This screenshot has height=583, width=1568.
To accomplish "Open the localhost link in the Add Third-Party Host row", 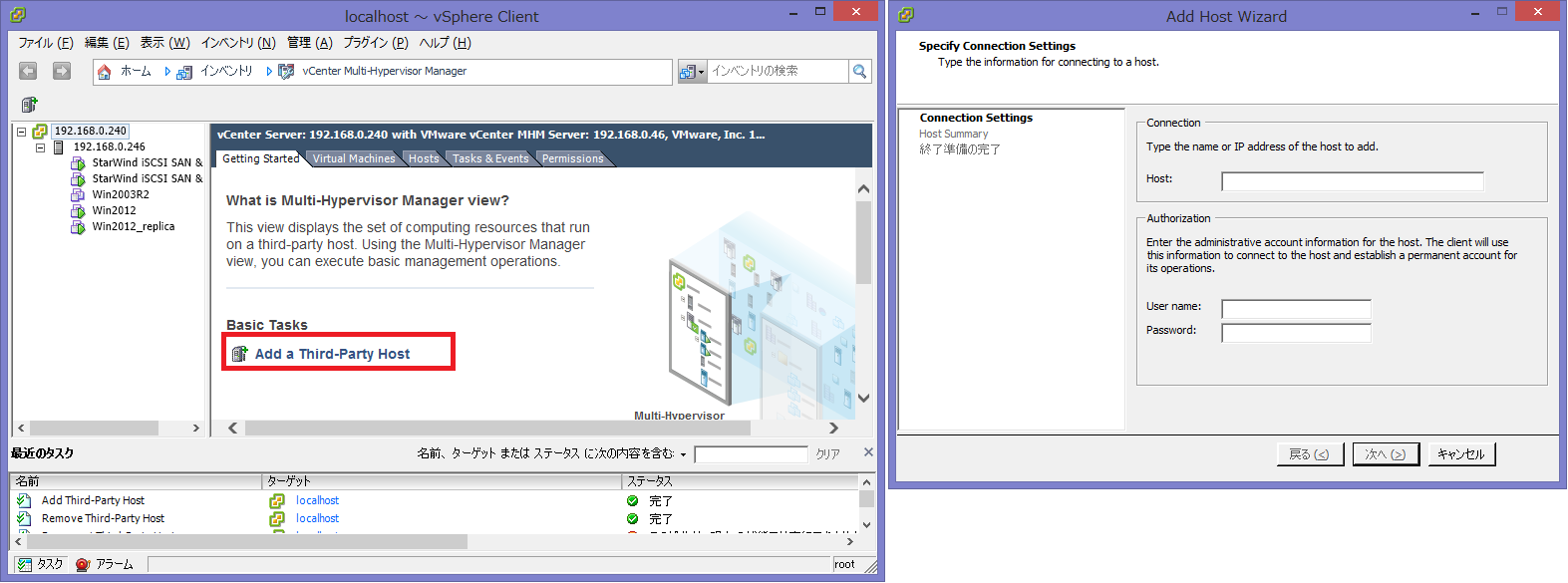I will click(x=317, y=501).
